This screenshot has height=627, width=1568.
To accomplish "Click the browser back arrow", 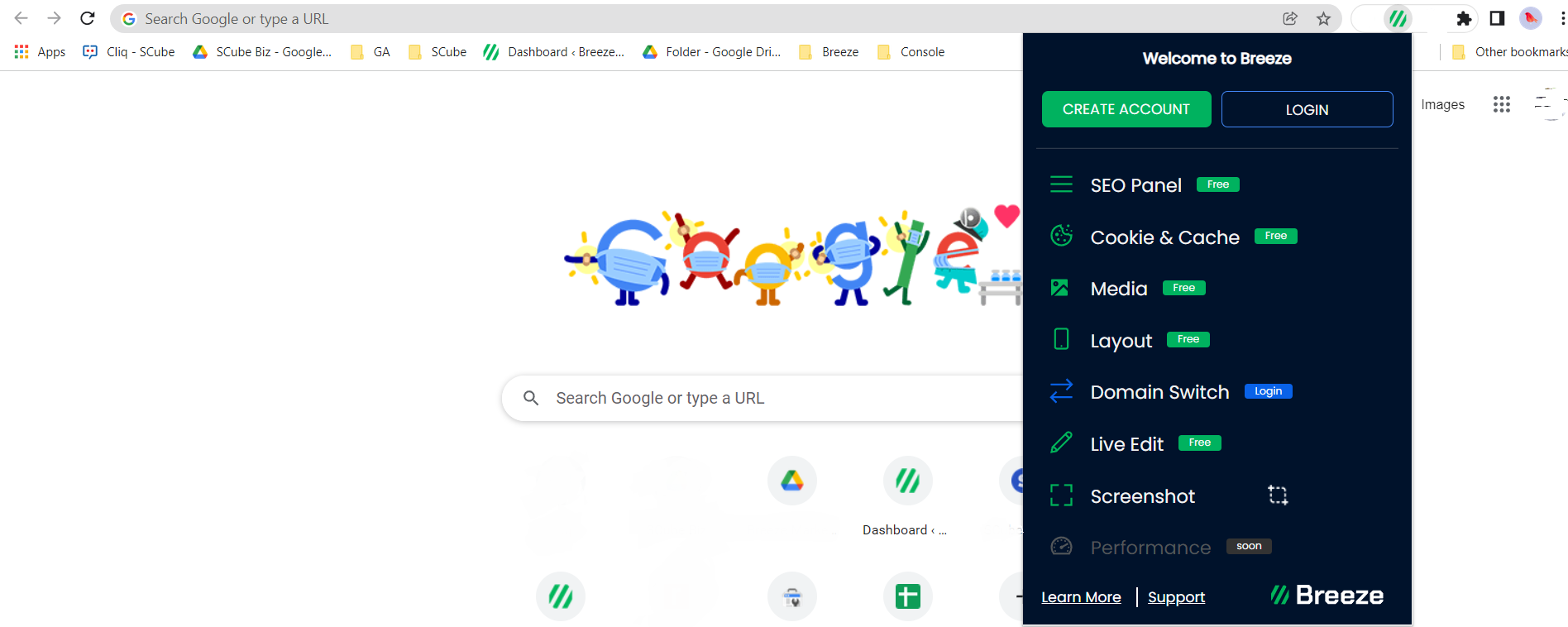I will (22, 18).
